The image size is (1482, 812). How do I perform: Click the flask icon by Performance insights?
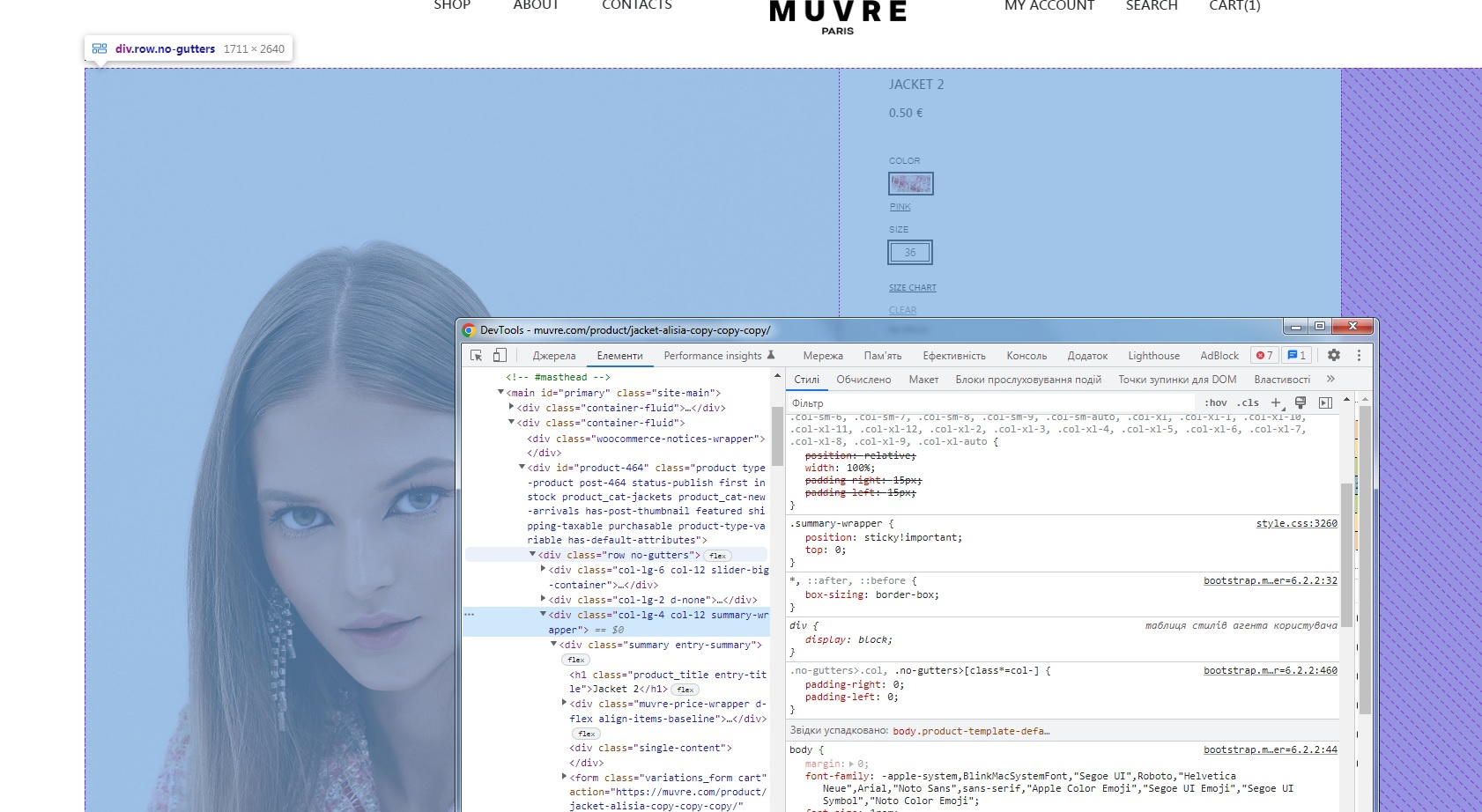coord(771,355)
